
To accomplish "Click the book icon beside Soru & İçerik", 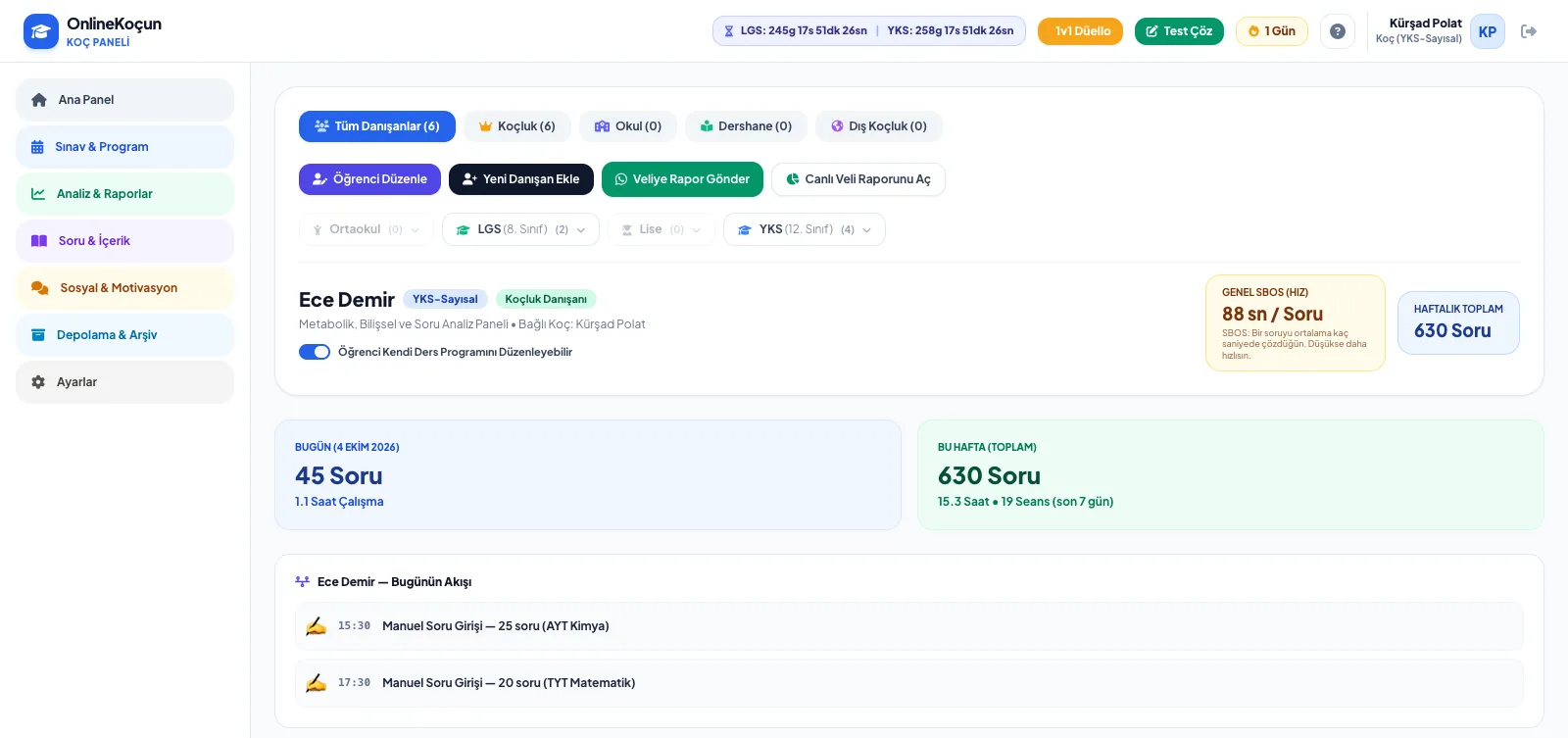I will point(39,241).
